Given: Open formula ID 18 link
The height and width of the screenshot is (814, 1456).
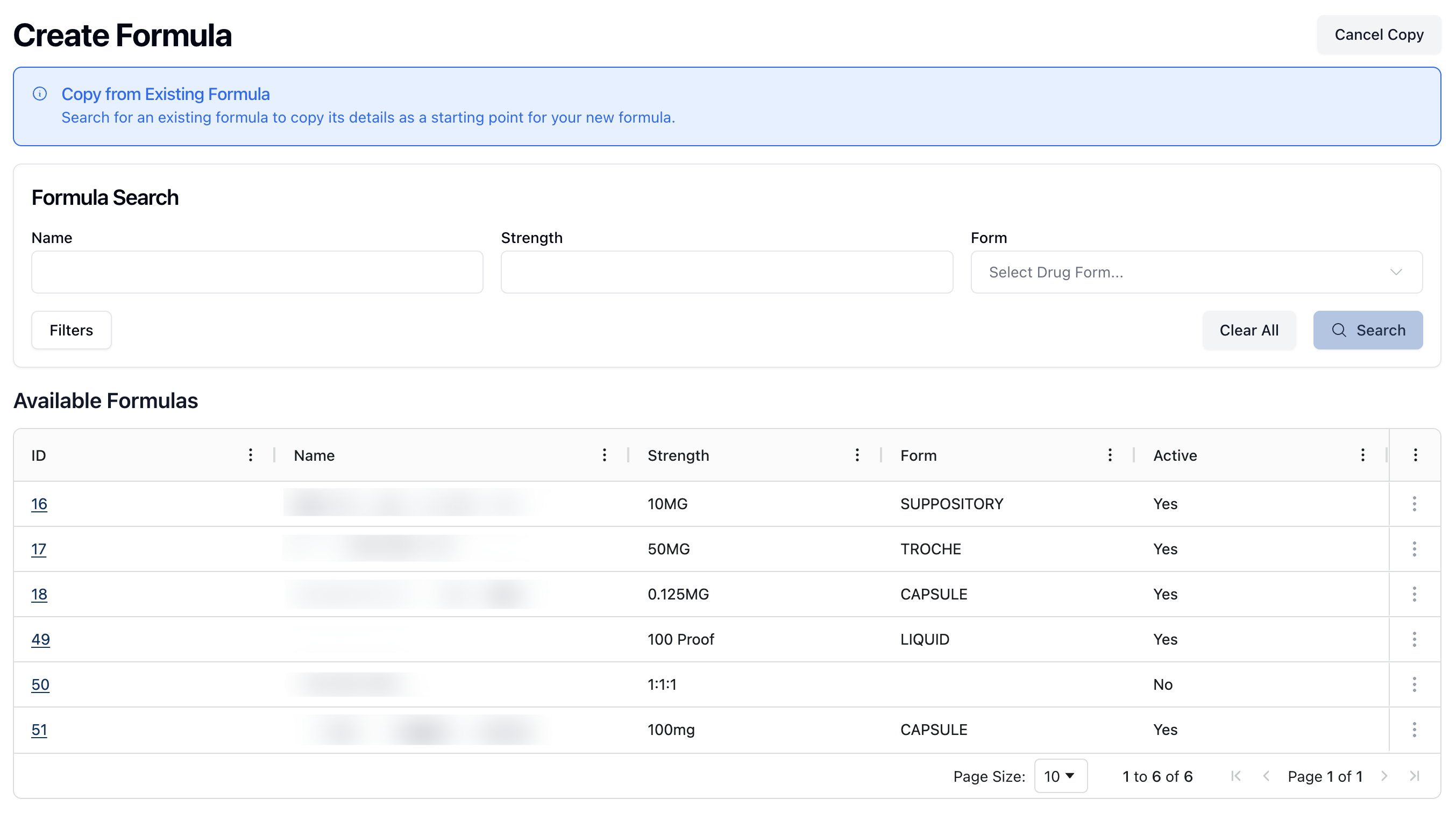Looking at the screenshot, I should [x=39, y=594].
